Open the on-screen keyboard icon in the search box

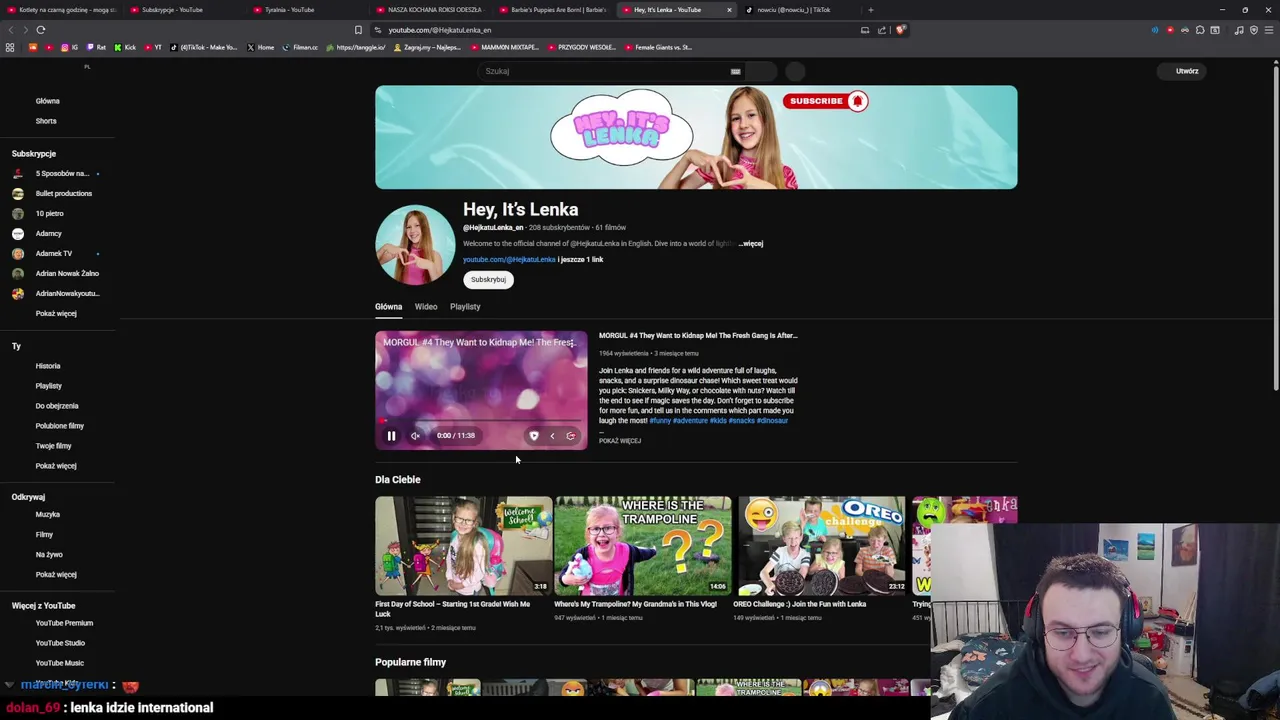coord(736,71)
